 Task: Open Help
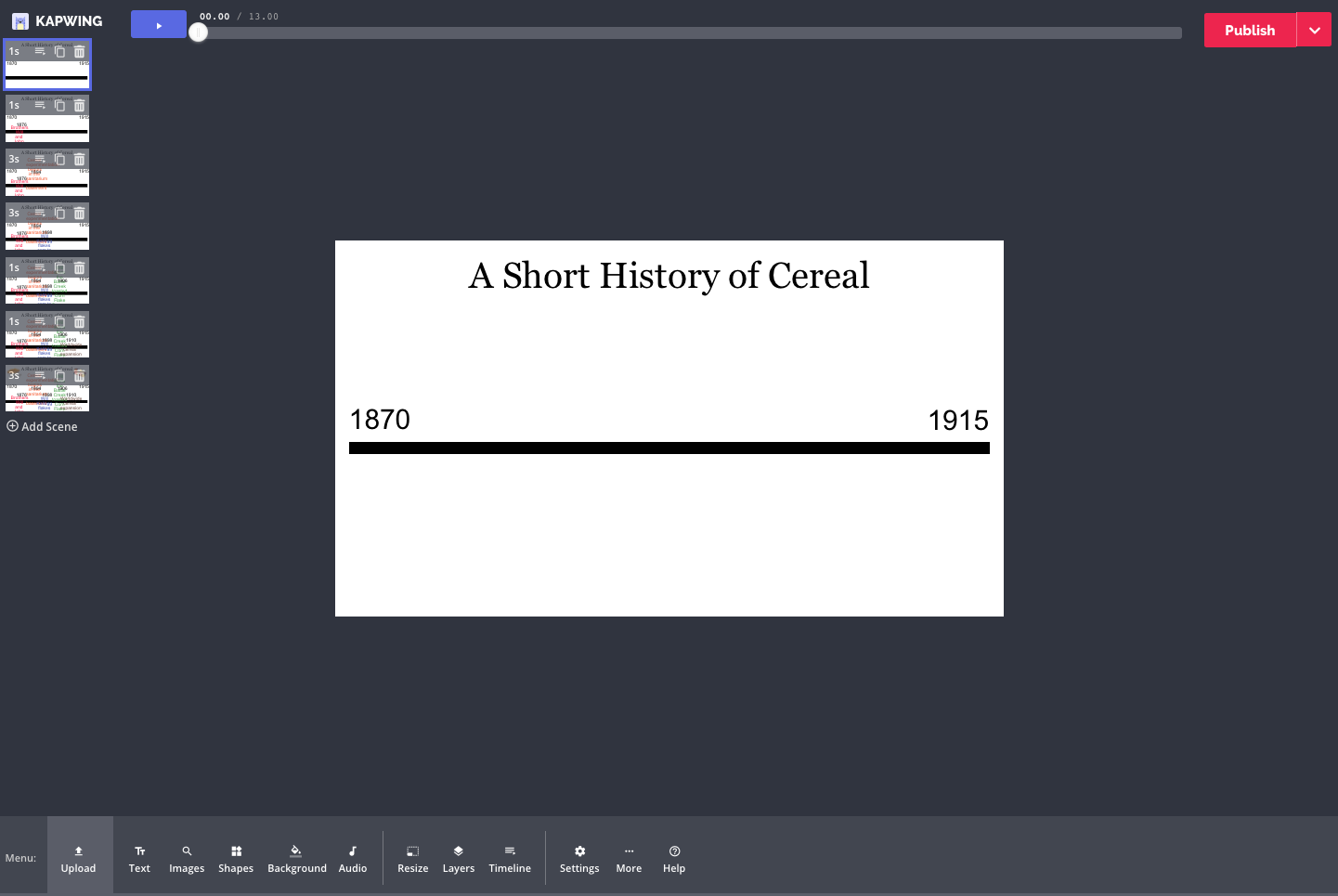tap(674, 859)
